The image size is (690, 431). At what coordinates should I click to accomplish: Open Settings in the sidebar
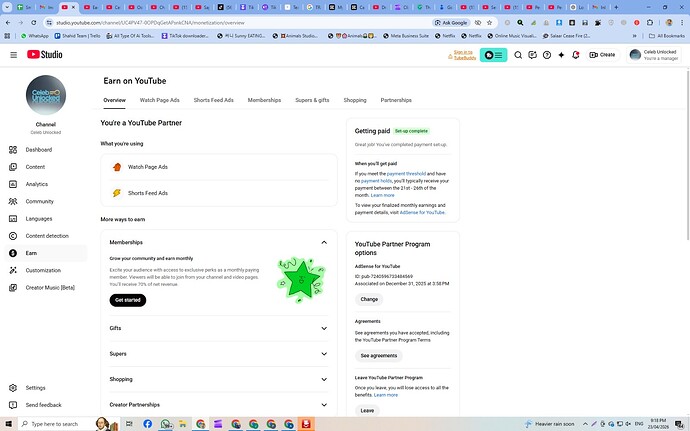(35, 388)
